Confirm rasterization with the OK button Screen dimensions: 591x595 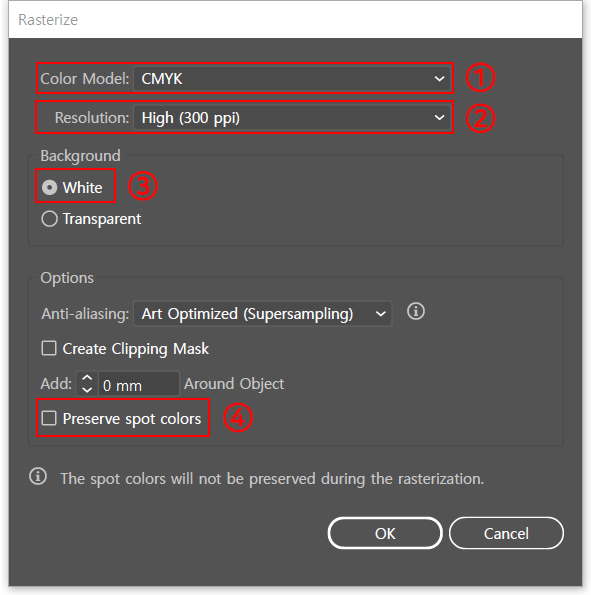(x=385, y=533)
